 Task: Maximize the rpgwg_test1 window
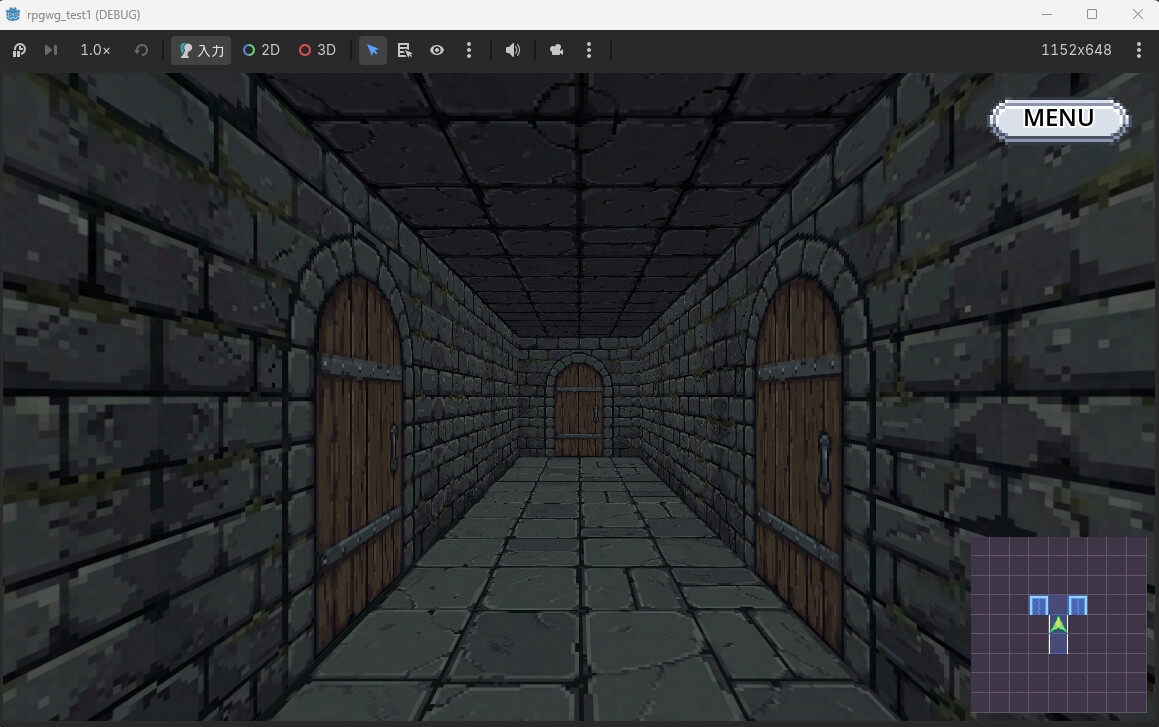(x=1092, y=14)
